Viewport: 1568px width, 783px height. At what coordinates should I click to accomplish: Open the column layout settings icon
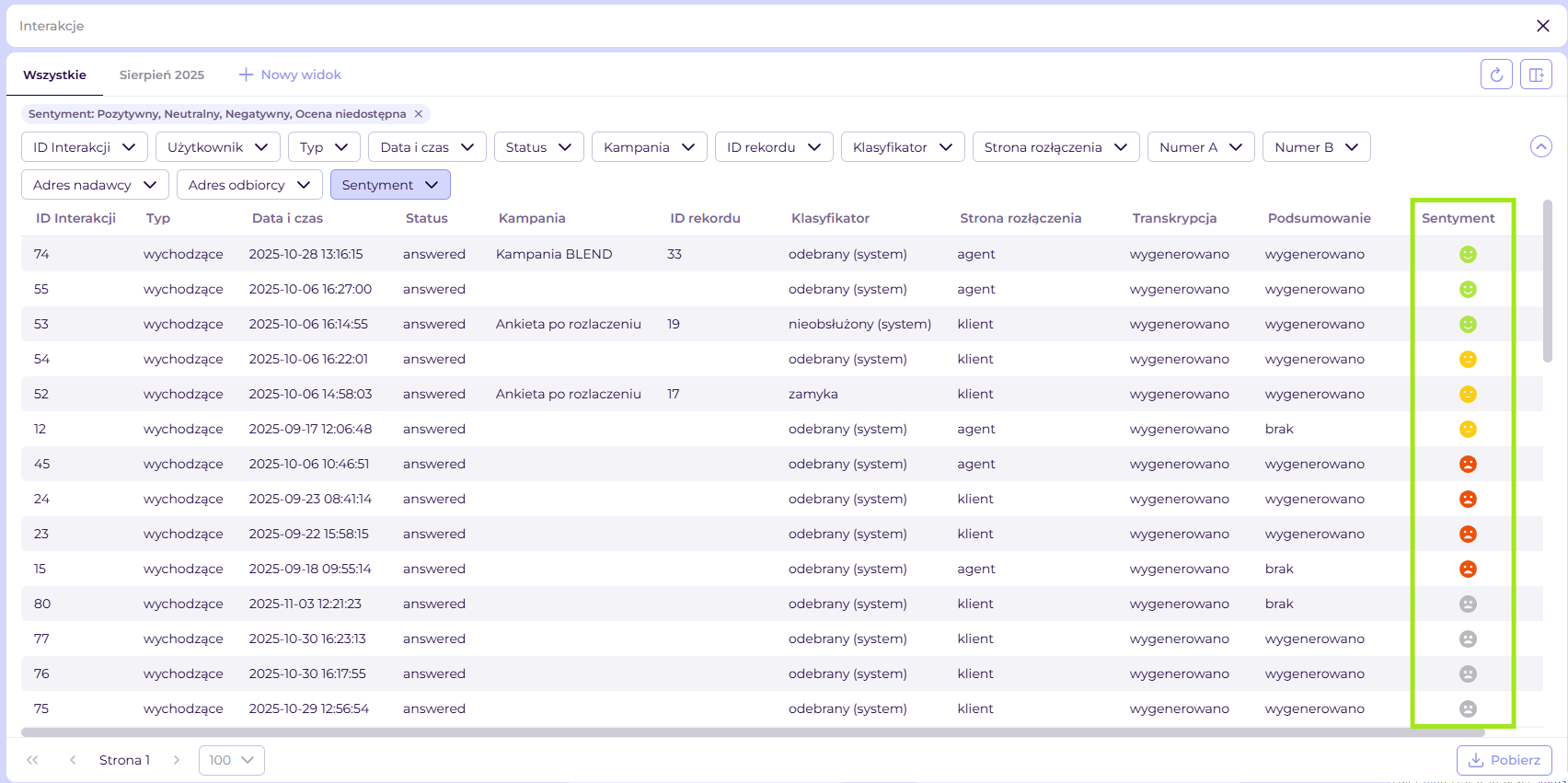1536,75
